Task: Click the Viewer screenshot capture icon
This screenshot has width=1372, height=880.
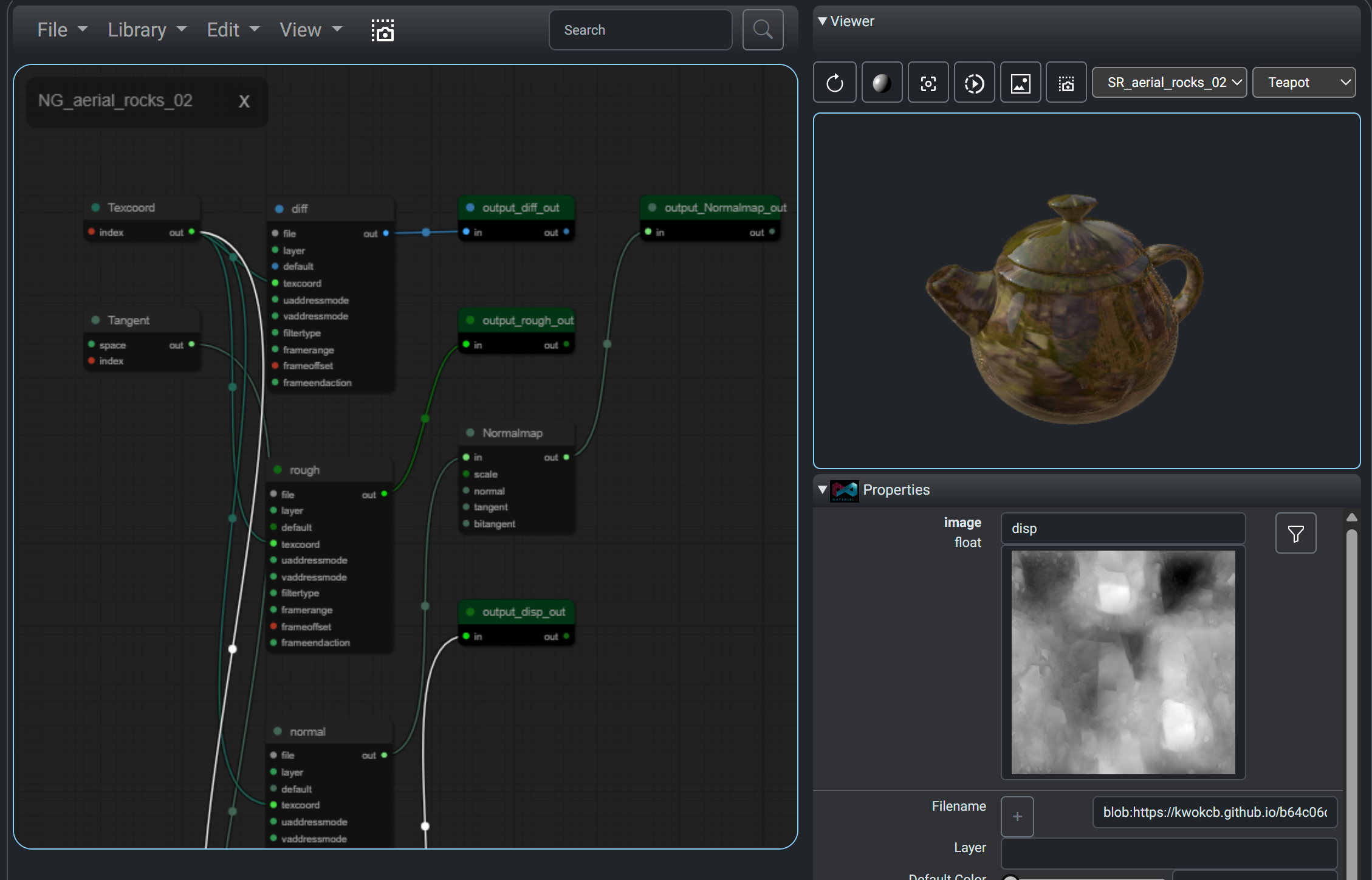Action: coord(1066,83)
